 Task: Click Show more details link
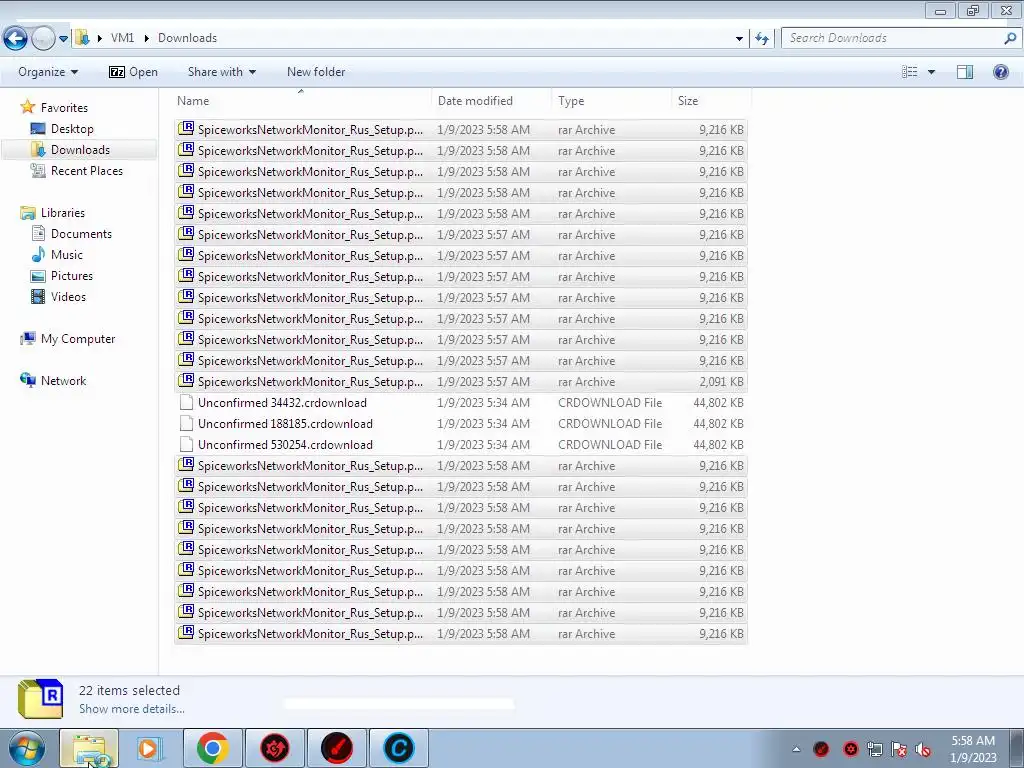(x=132, y=709)
